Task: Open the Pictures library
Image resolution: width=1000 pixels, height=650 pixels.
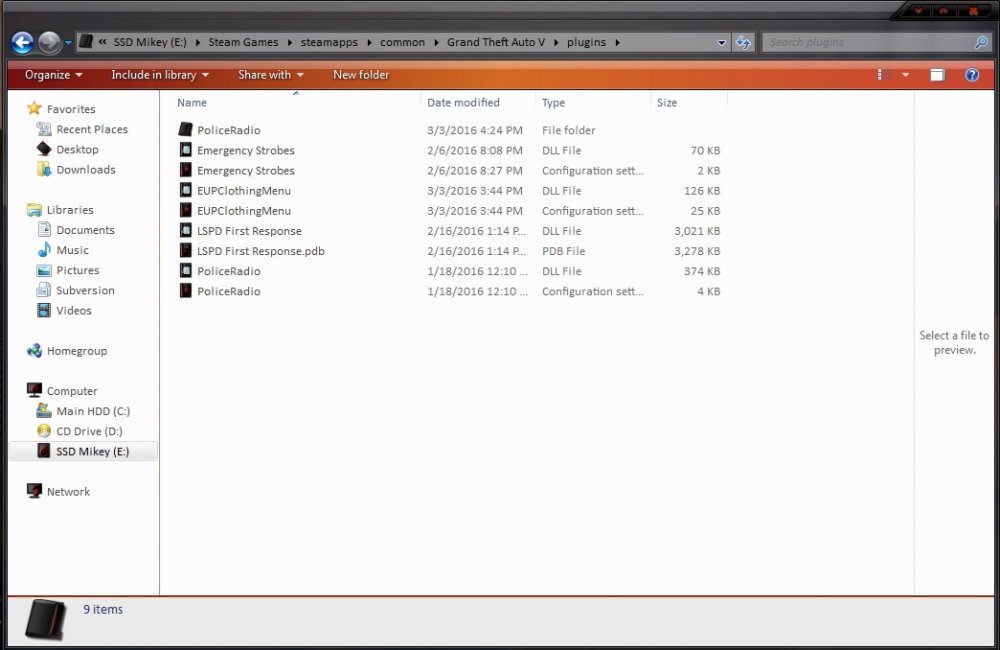Action: pos(77,270)
